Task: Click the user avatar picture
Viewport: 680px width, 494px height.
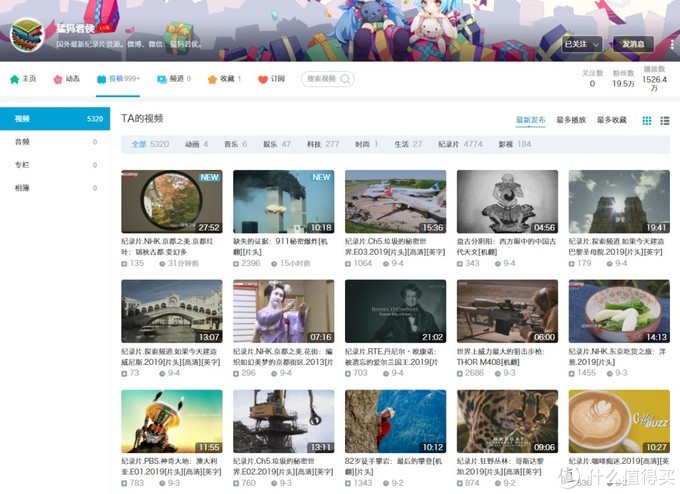Action: pyautogui.click(x=27, y=35)
